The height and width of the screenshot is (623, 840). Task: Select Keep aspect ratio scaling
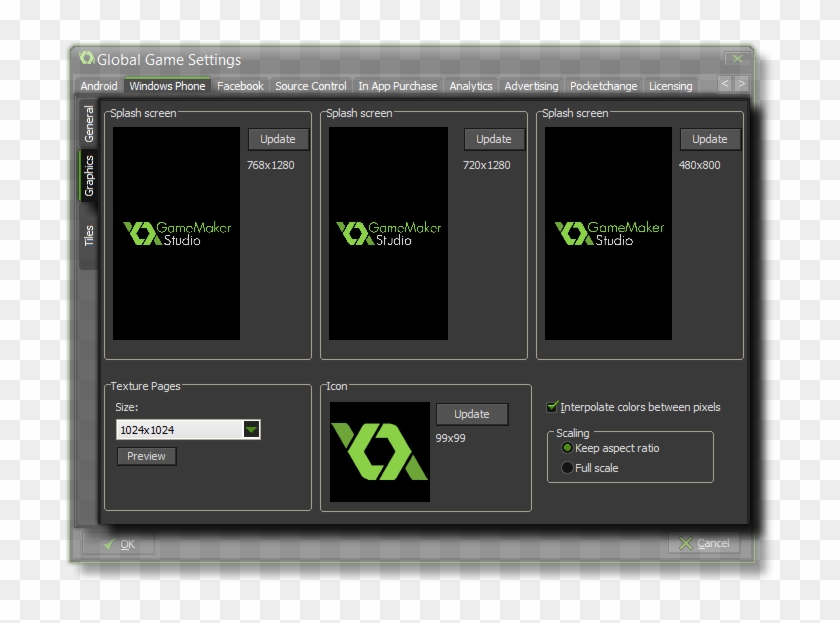[567, 448]
